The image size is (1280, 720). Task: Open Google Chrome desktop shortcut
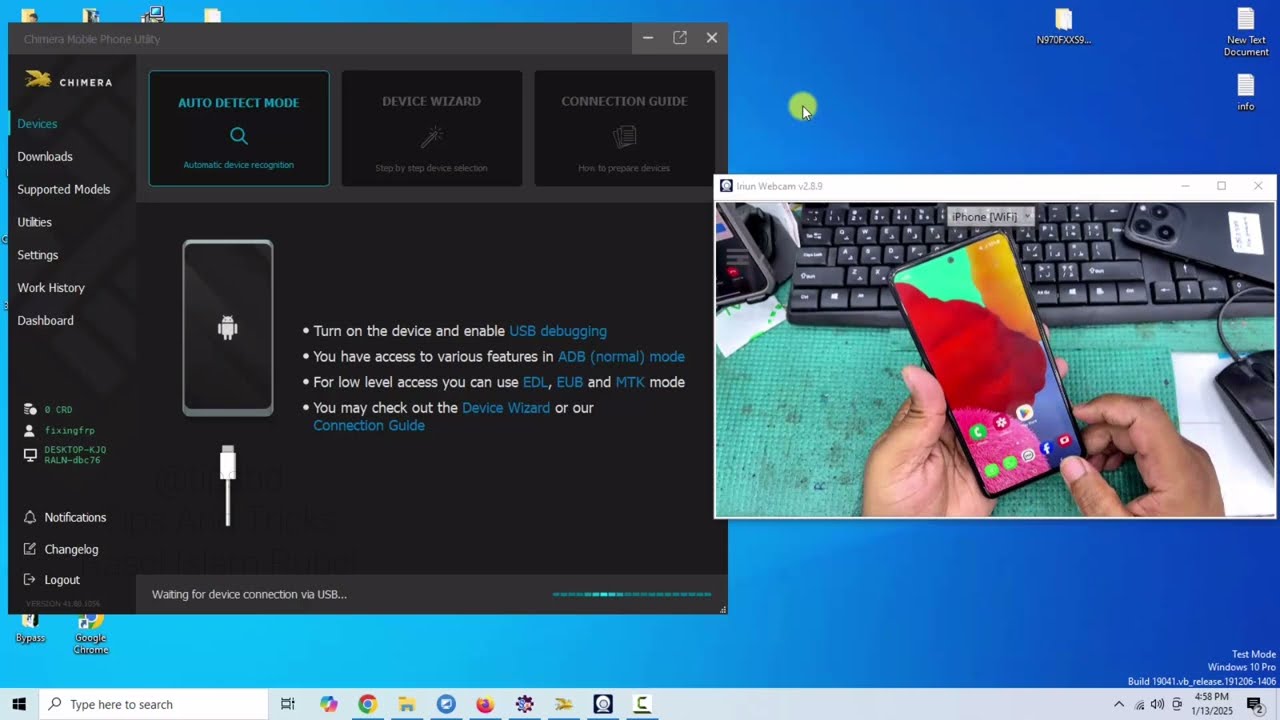[x=90, y=634]
